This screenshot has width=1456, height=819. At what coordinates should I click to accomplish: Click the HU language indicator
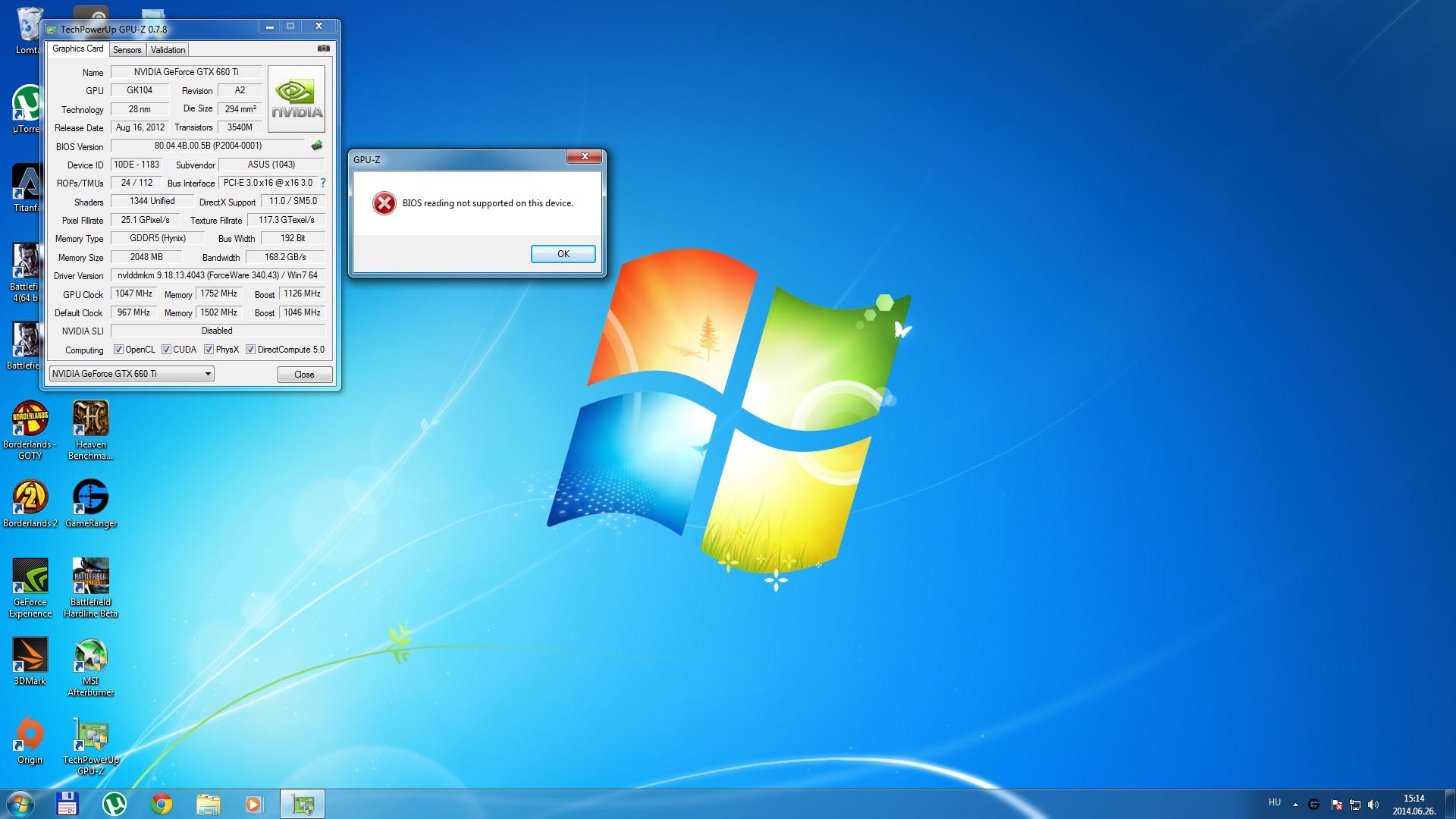1275,802
